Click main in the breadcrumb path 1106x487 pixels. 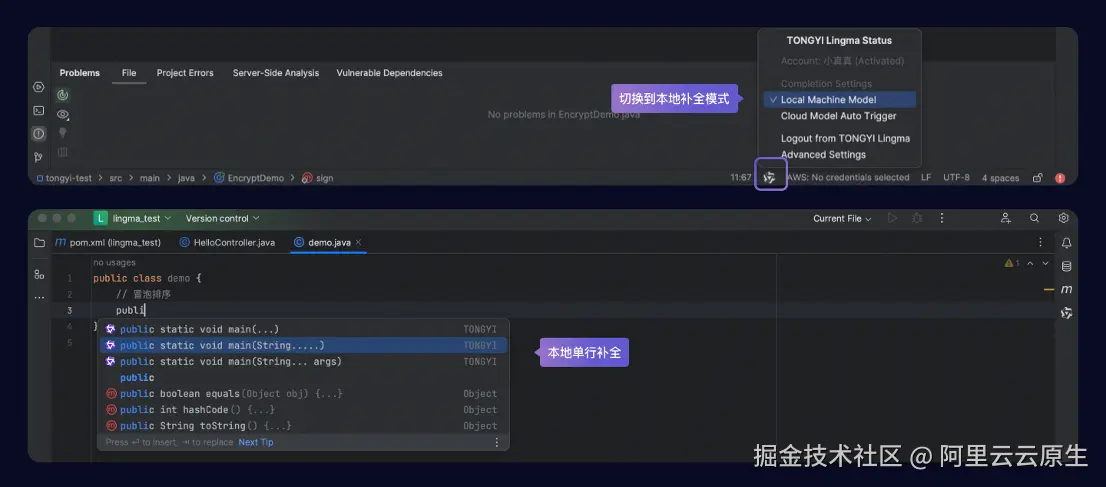tap(150, 178)
